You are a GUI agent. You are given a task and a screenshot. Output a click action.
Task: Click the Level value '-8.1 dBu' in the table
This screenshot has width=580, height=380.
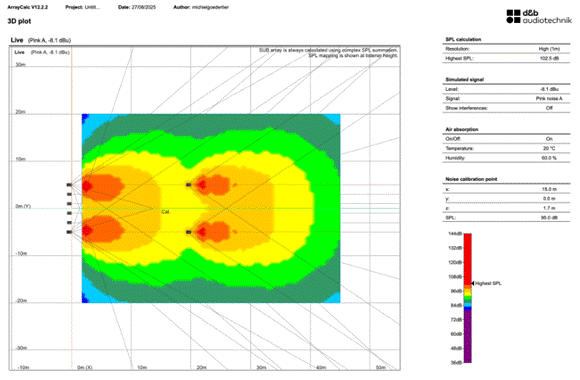coord(549,89)
